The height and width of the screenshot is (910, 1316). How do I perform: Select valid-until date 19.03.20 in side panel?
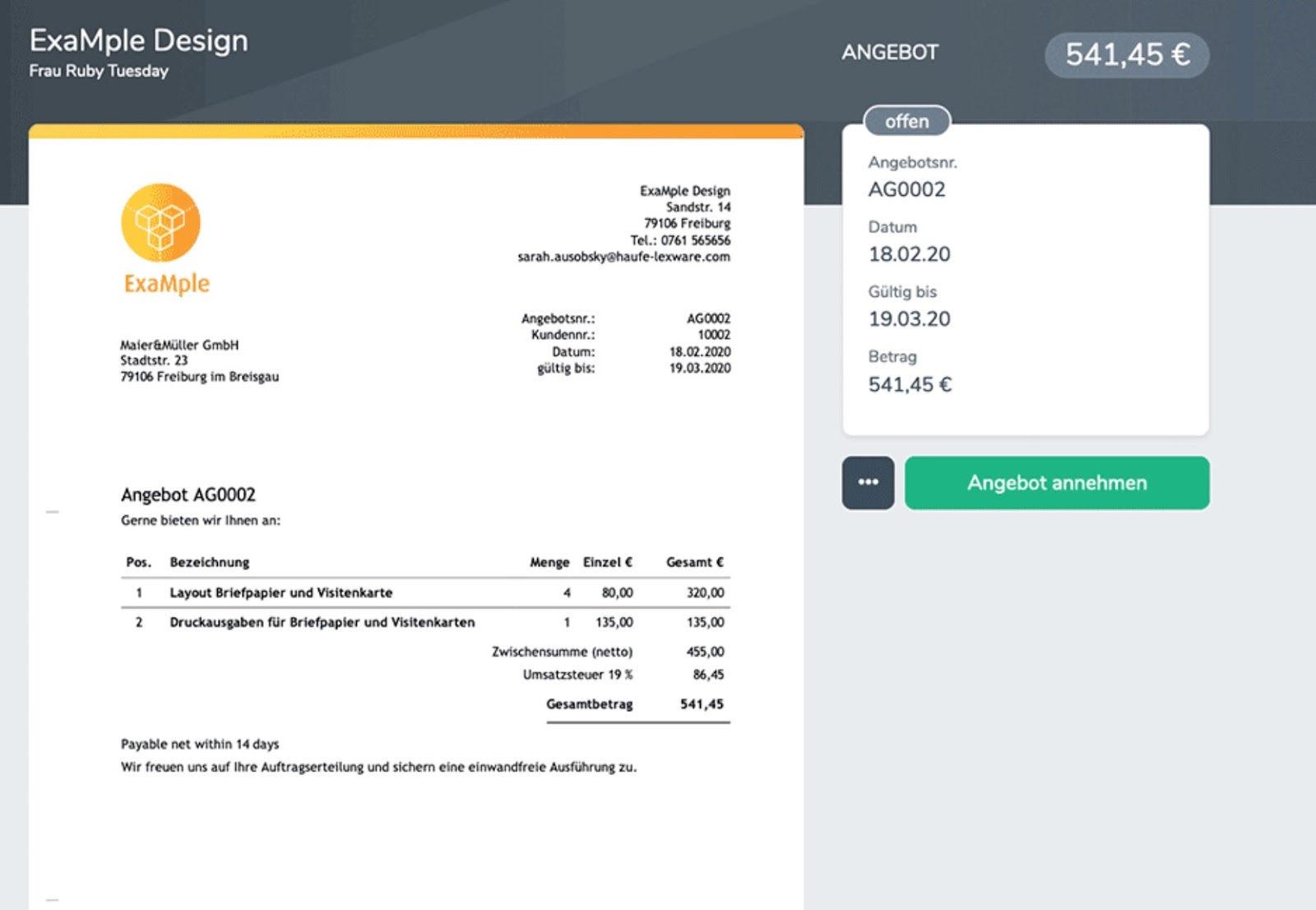tap(909, 319)
